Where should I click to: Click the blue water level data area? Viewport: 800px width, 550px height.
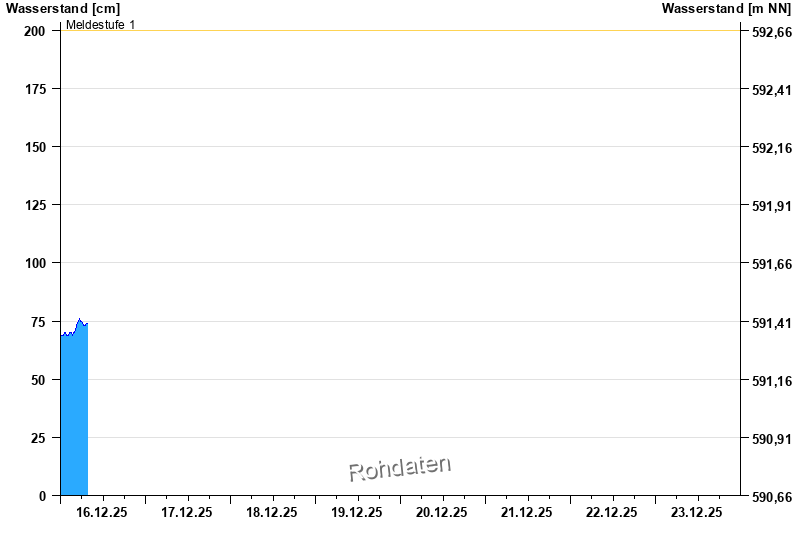pos(74,410)
